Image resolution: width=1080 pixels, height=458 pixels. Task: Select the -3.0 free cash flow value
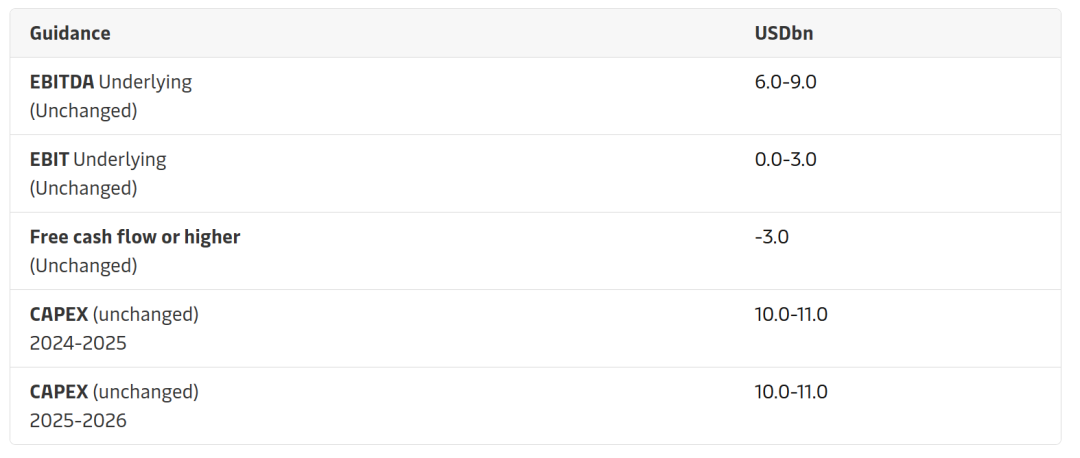(772, 237)
